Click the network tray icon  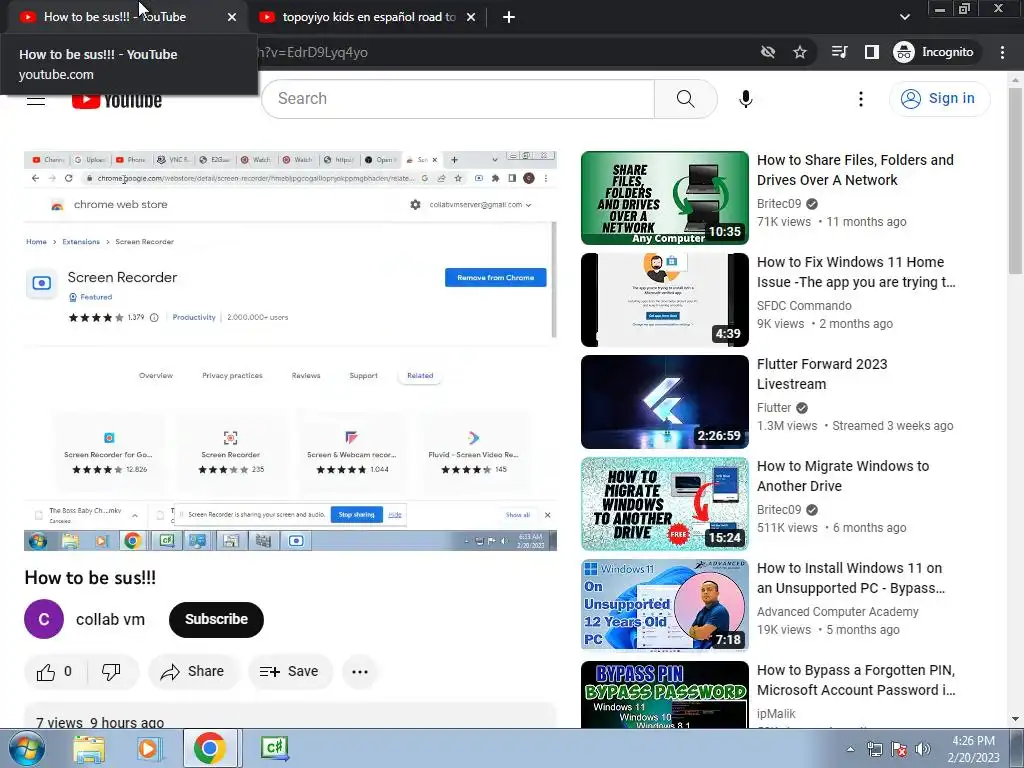874,749
